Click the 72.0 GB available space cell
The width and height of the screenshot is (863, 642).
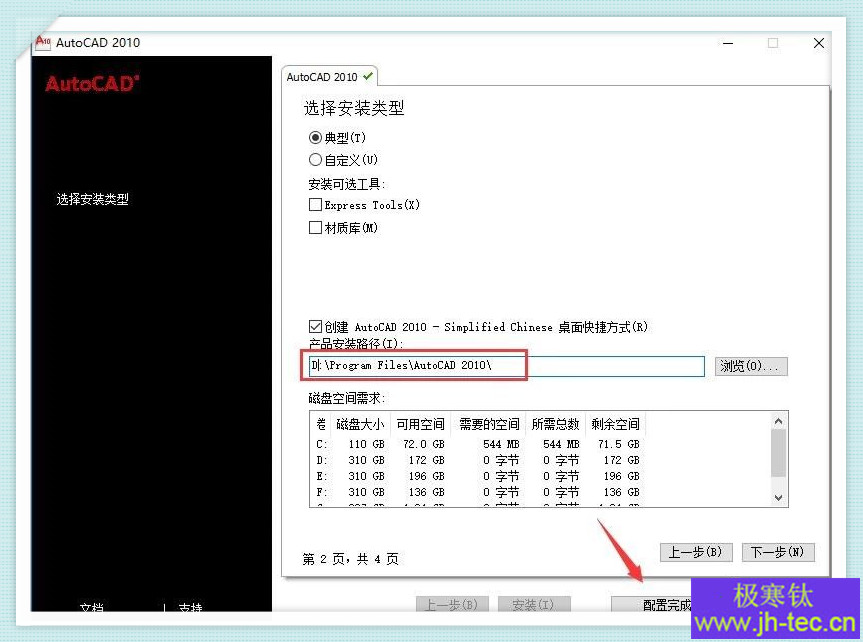pos(423,444)
